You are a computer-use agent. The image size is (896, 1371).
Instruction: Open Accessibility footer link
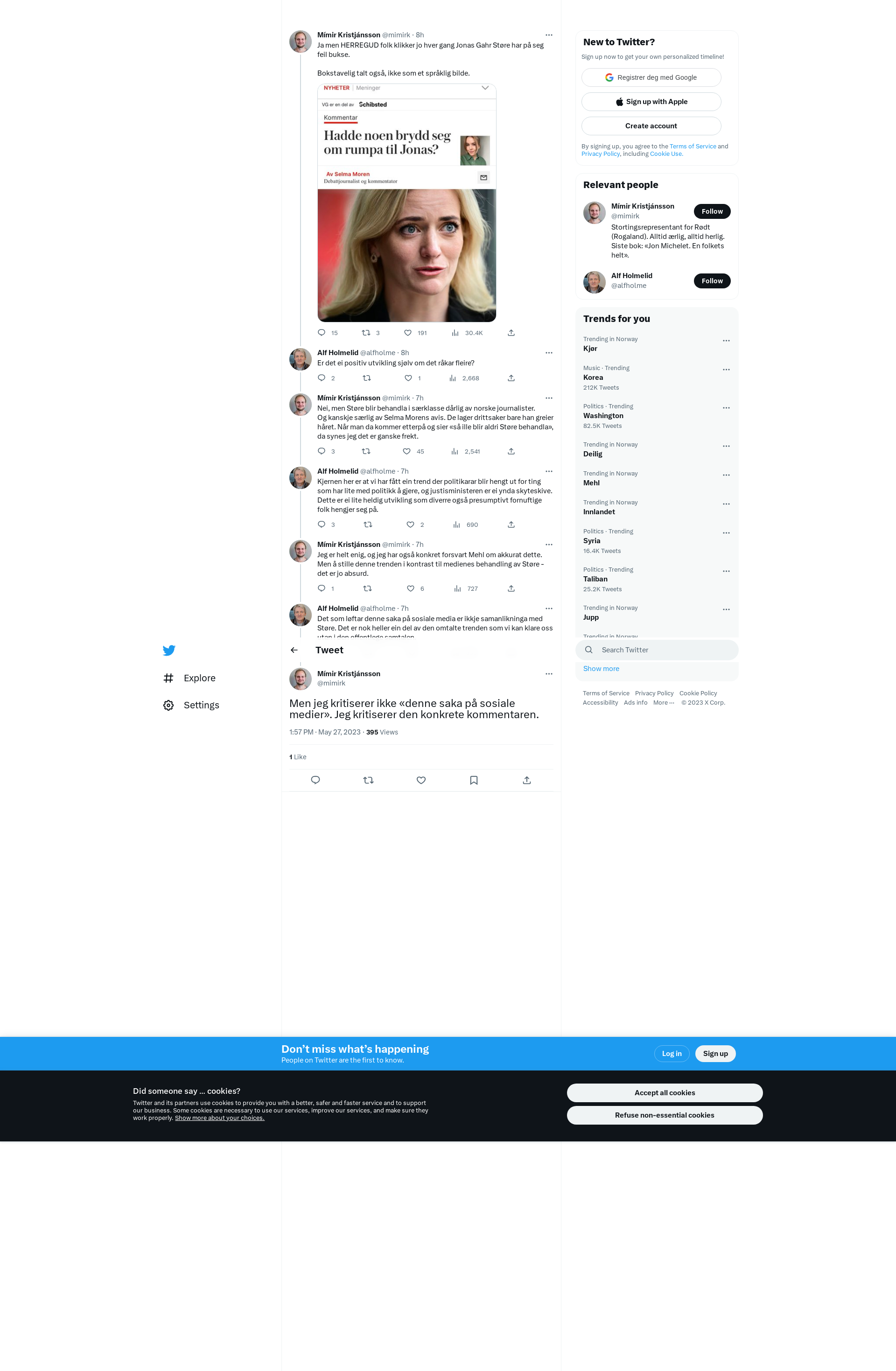click(x=601, y=702)
